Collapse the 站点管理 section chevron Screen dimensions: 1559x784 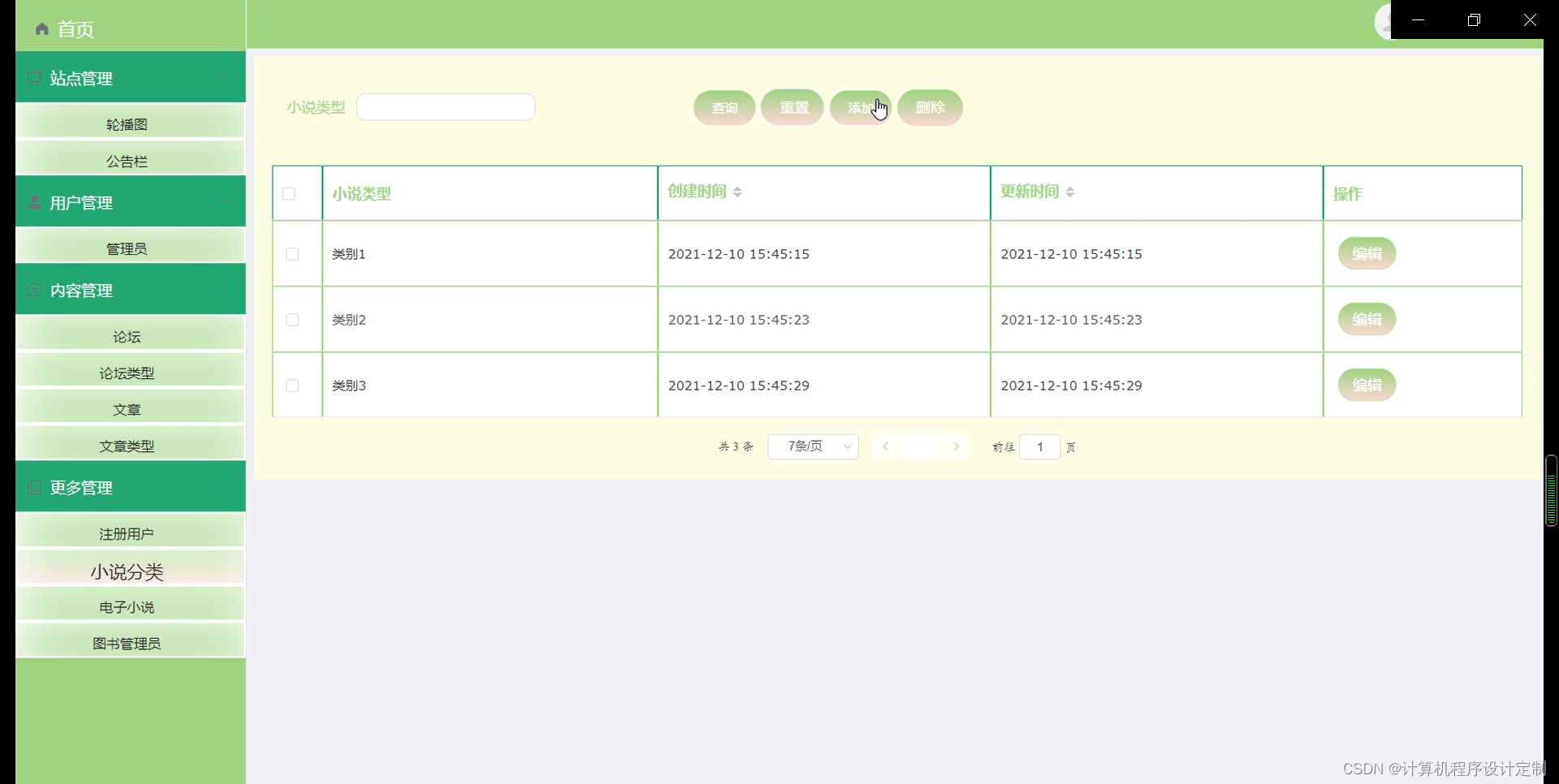pos(221,76)
